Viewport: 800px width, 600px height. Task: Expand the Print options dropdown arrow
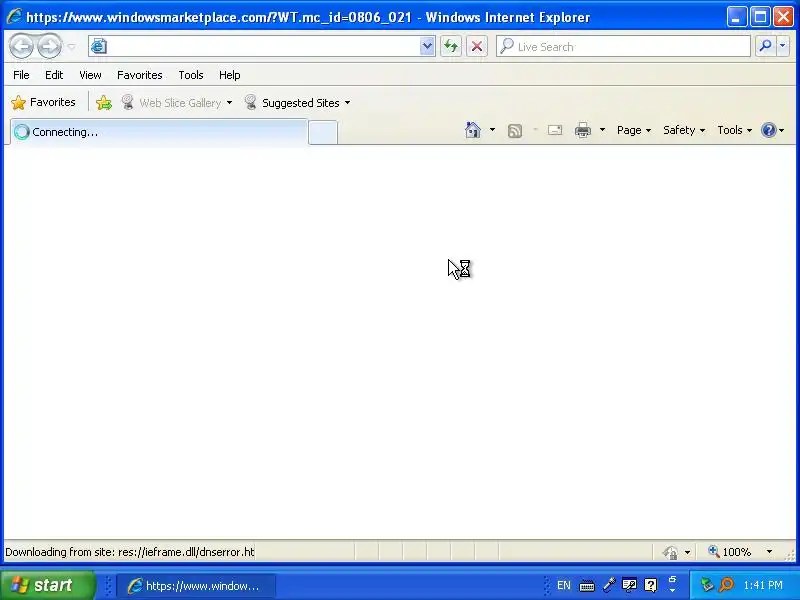tap(602, 130)
